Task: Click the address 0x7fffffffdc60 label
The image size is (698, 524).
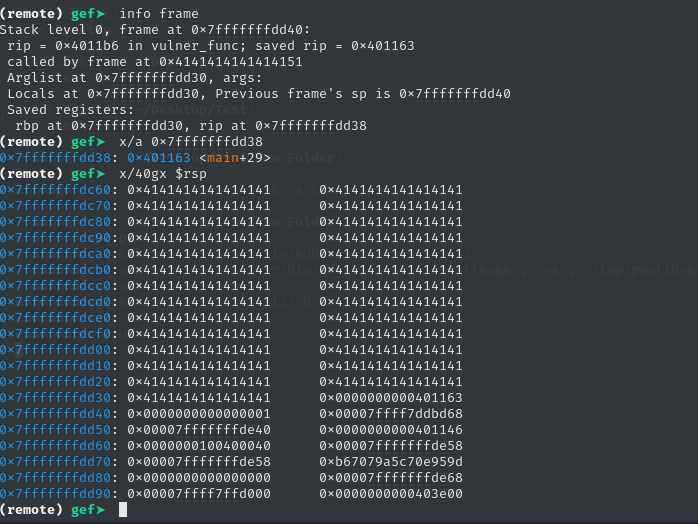Action: click(56, 190)
